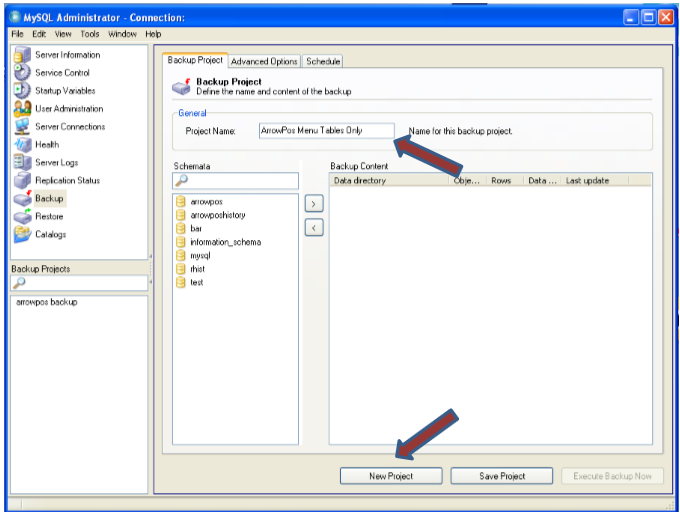Click the Schemata search magnifier icon
Screen dimensions: 680x513
tap(181, 180)
